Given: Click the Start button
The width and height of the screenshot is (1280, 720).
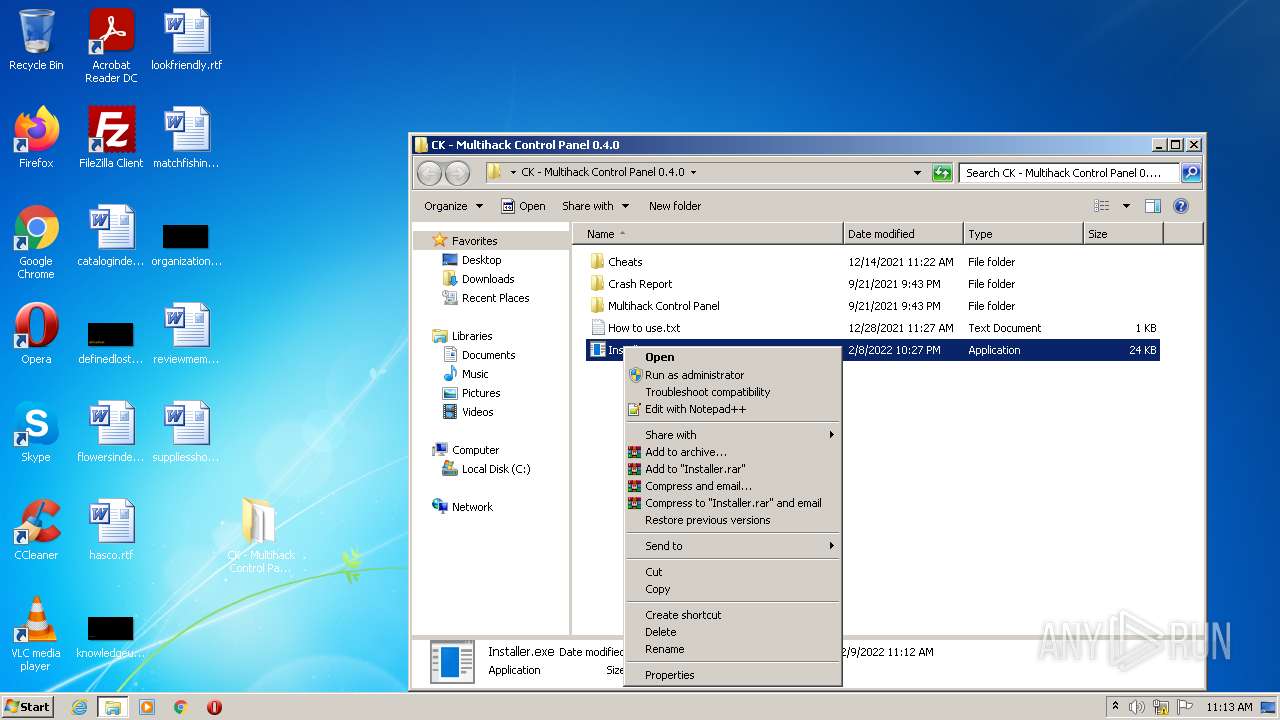Looking at the screenshot, I should tap(28, 707).
